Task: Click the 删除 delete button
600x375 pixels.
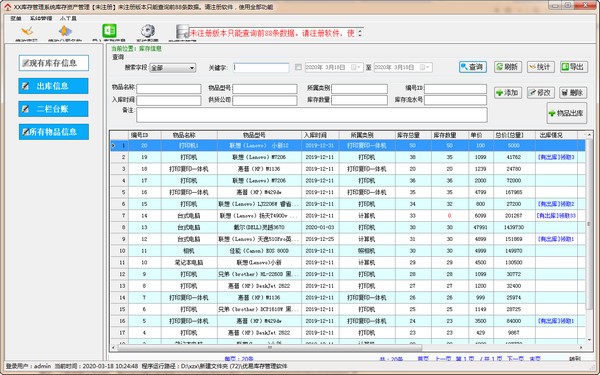Action: click(x=573, y=93)
